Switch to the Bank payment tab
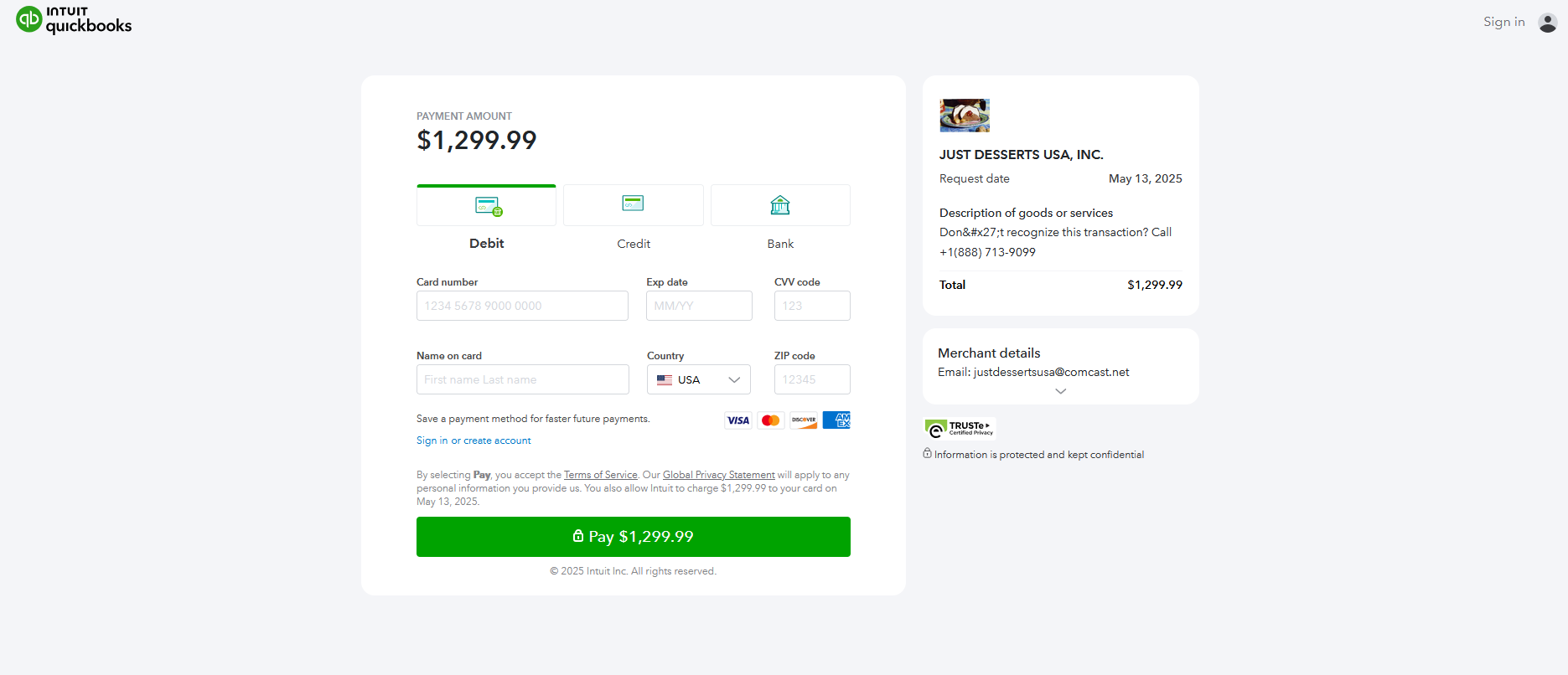1568x675 pixels. point(779,218)
